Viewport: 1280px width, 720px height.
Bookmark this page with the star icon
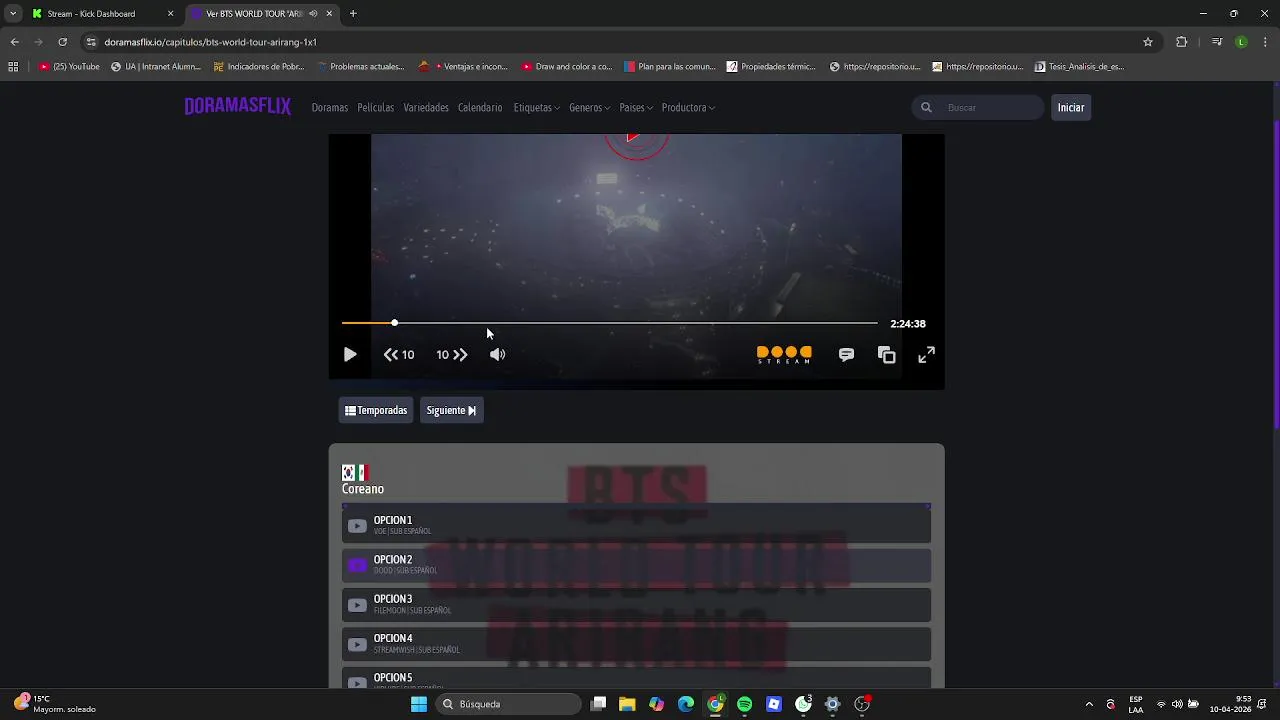coord(1148,42)
